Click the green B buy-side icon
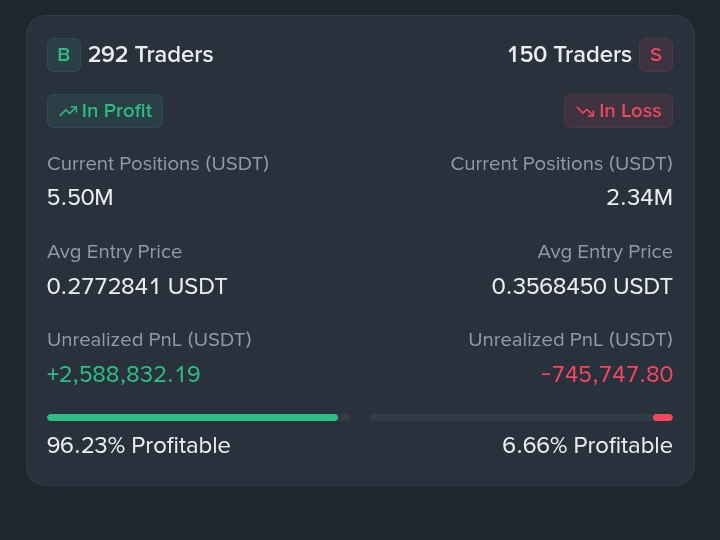The image size is (720, 540). pyautogui.click(x=64, y=55)
